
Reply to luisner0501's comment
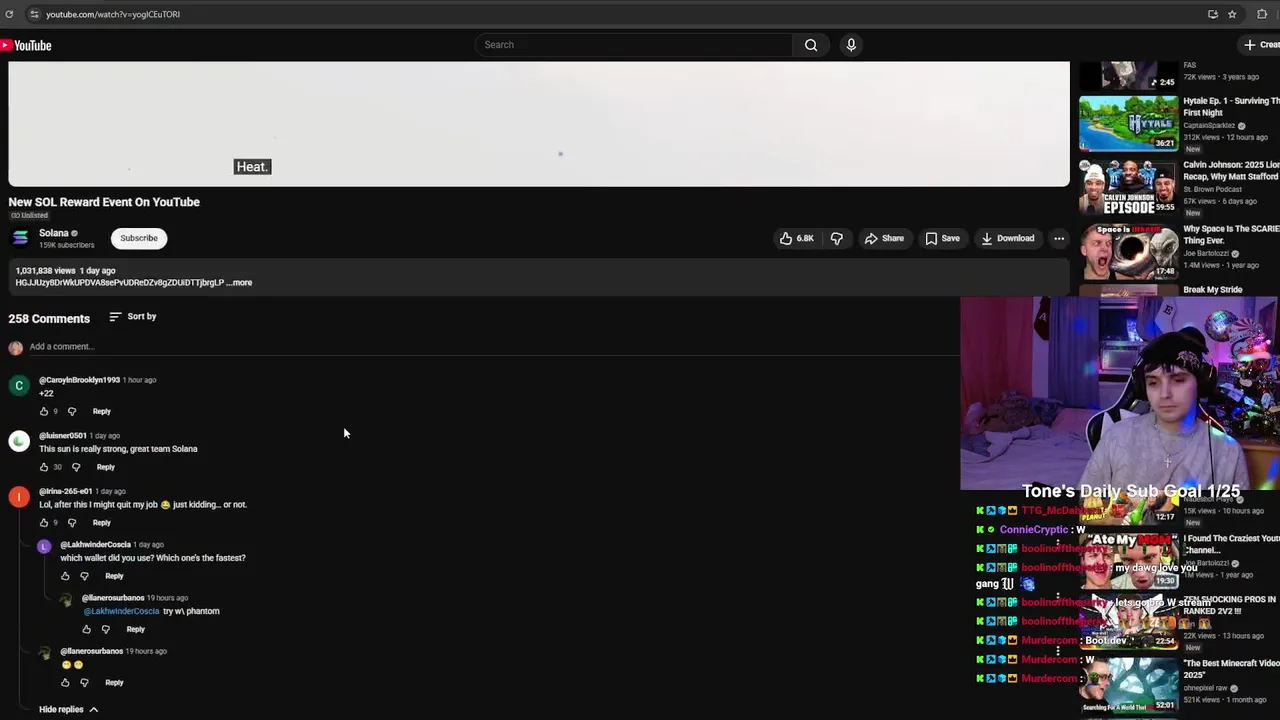click(x=106, y=468)
